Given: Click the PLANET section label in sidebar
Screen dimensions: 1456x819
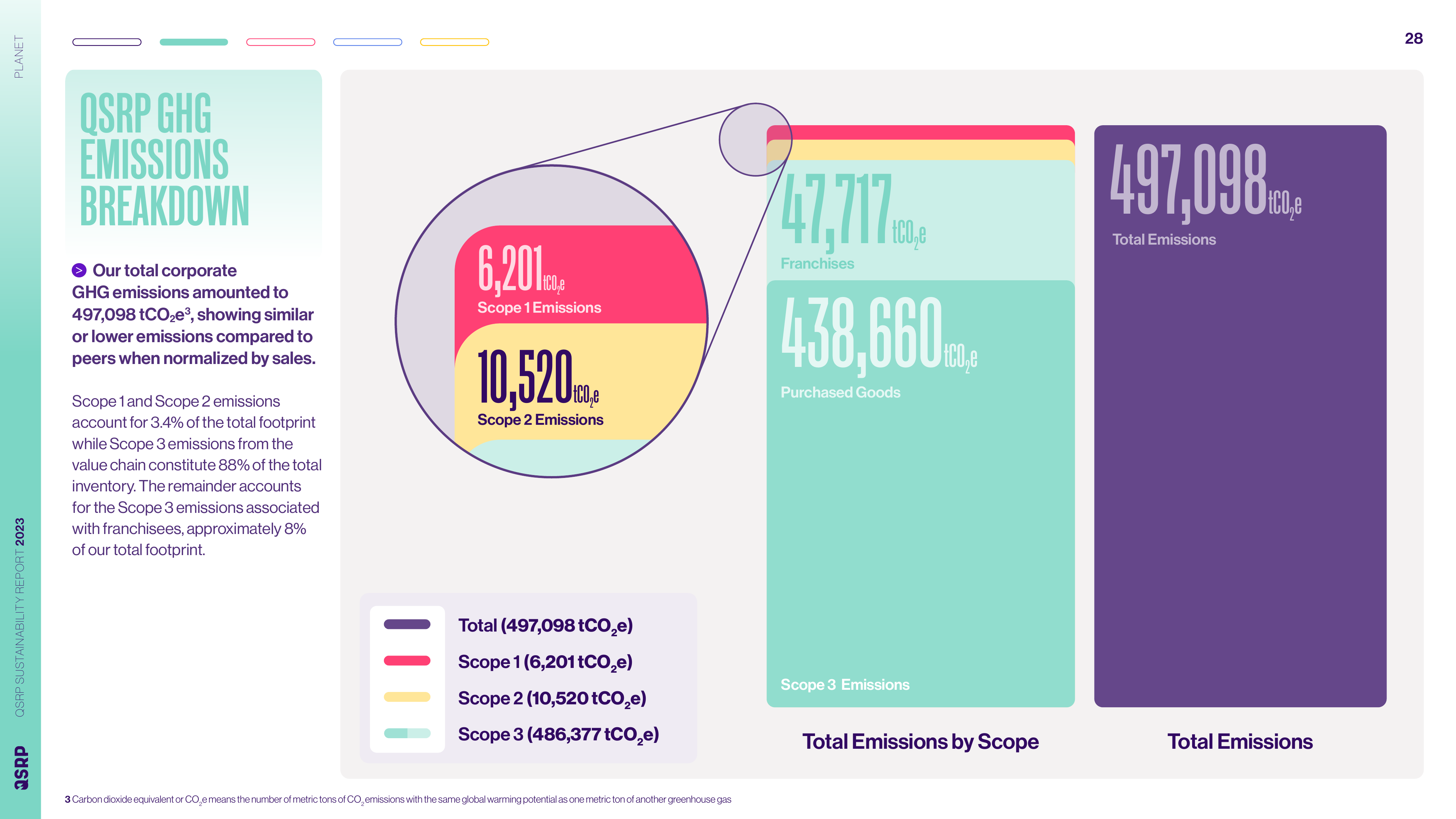Looking at the screenshot, I should tap(19, 56).
